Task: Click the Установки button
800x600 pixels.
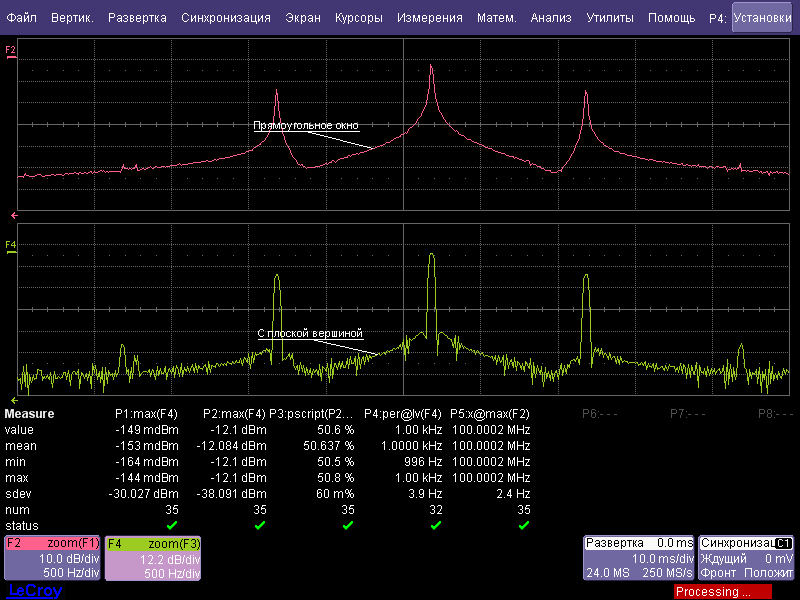Action: point(762,18)
